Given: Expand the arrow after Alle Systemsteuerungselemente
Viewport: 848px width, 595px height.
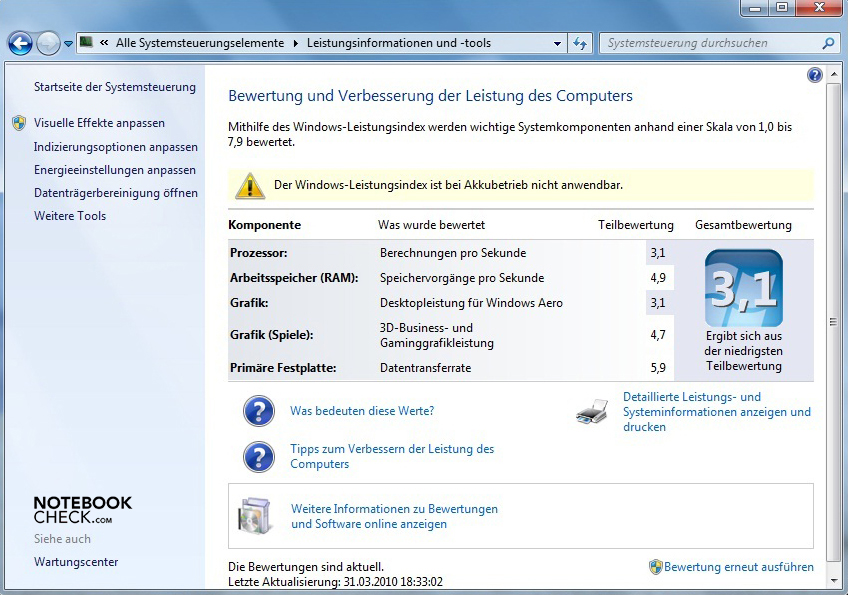Looking at the screenshot, I should [x=295, y=43].
